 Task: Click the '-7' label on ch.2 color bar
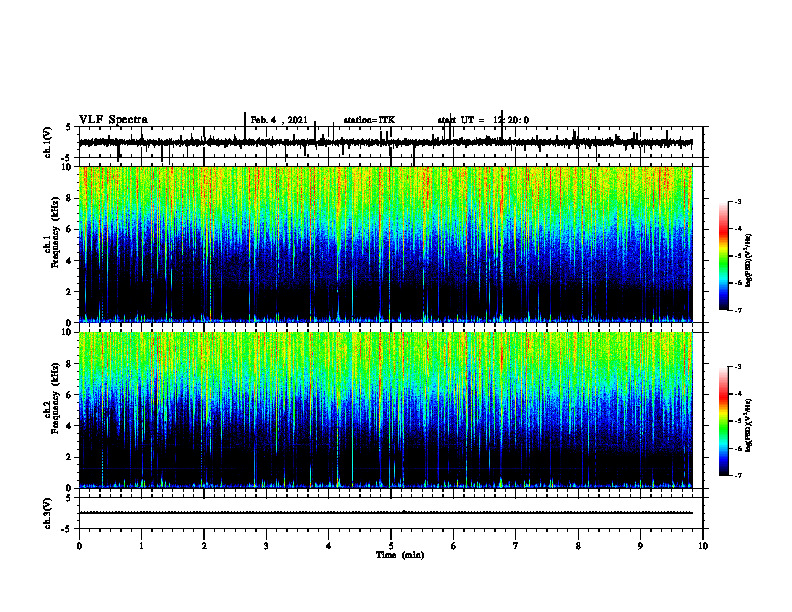tap(737, 475)
